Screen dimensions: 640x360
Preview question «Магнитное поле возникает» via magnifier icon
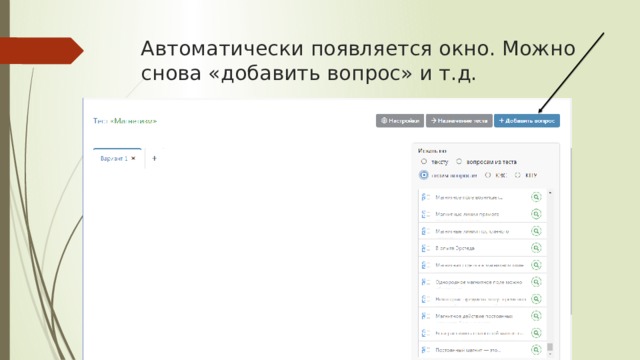[536, 197]
